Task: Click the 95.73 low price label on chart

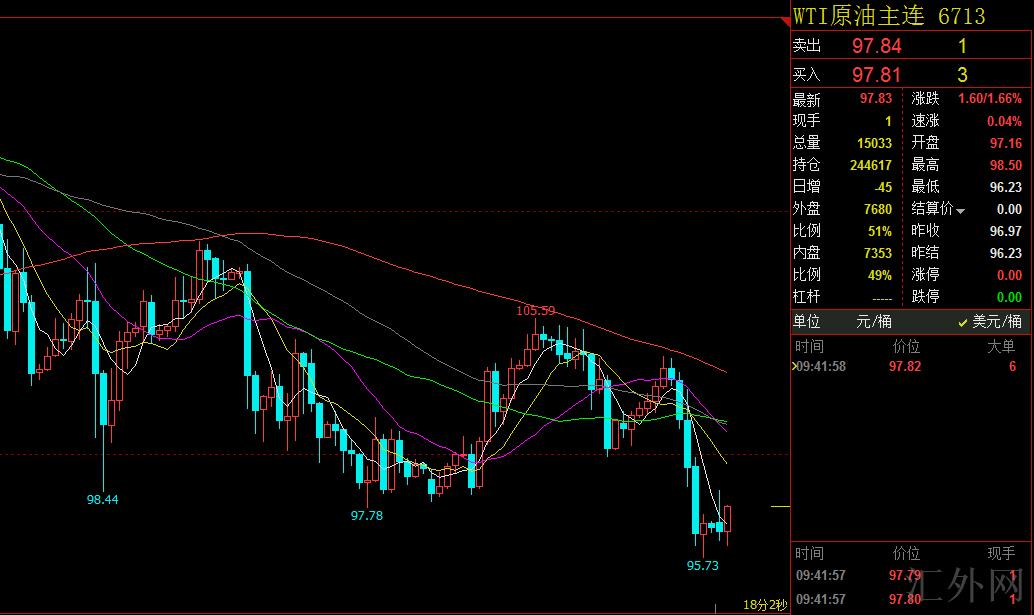Action: (x=703, y=566)
